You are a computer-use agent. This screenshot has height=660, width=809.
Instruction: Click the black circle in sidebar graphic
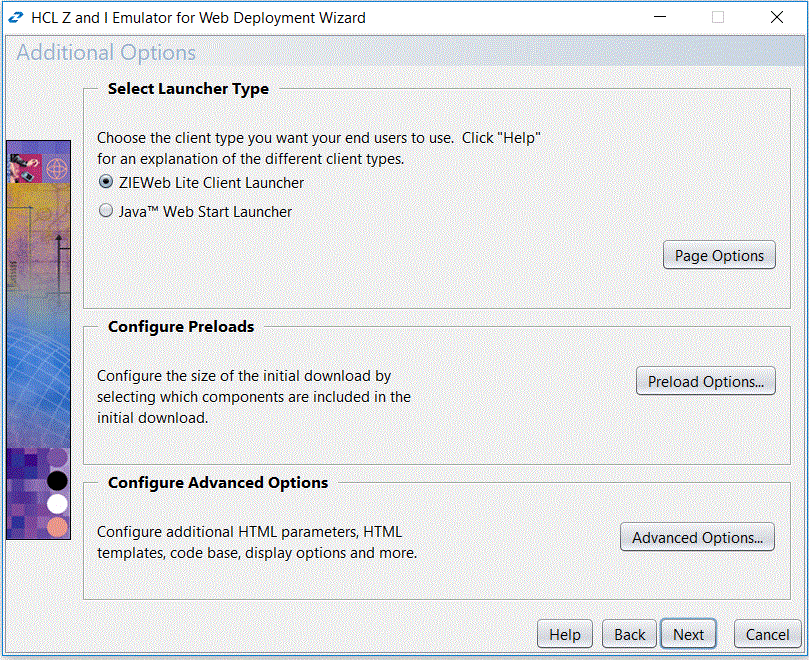(57, 481)
